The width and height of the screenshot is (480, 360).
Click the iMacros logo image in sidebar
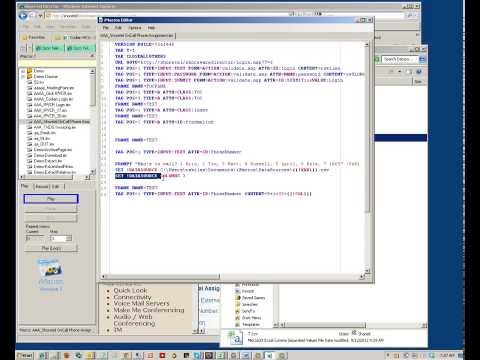tap(50, 275)
